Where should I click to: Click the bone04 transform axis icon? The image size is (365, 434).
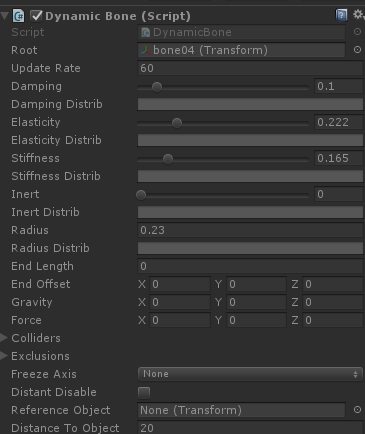[146, 50]
